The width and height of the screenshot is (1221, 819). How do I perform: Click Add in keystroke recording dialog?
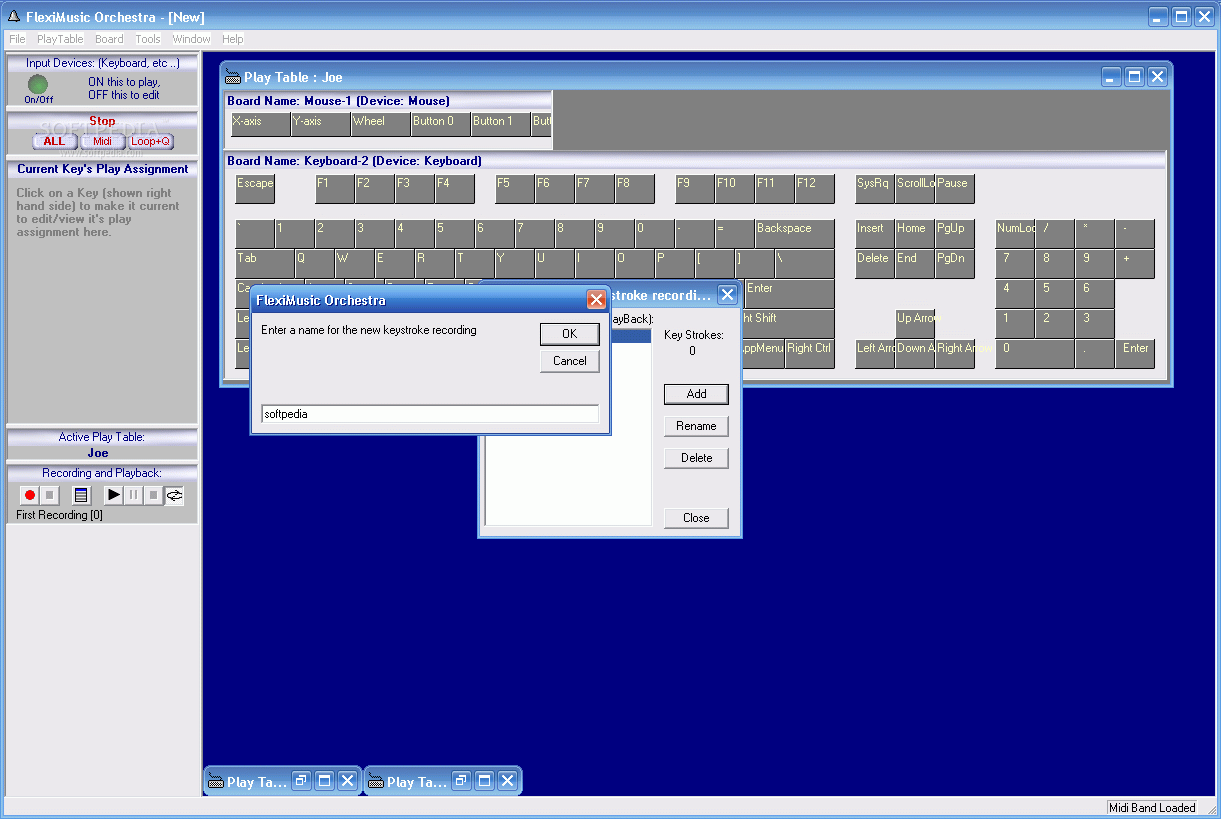click(x=696, y=394)
